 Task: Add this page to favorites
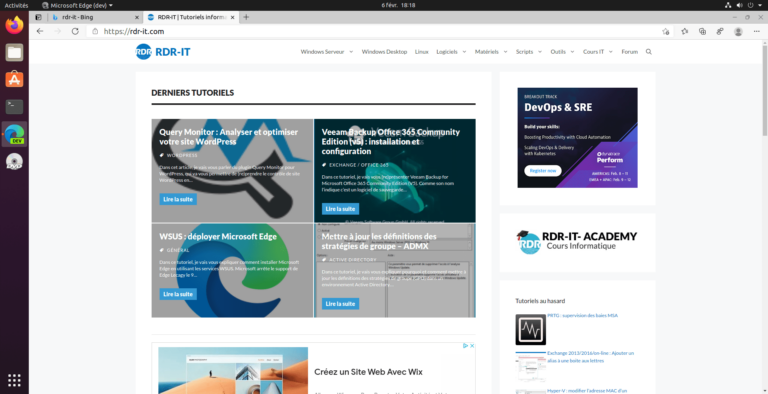[665, 31]
